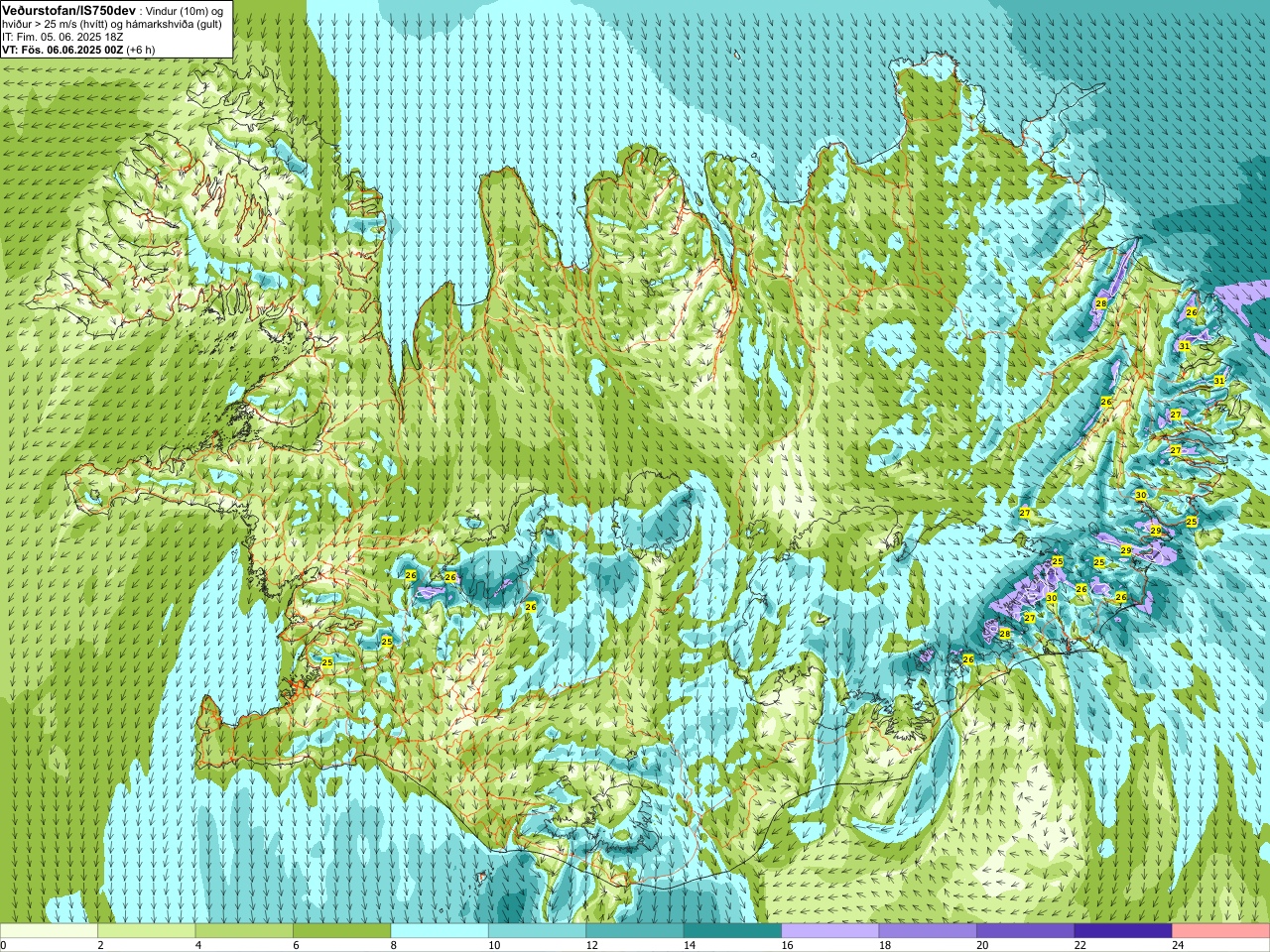
Task: Click the 'IT: Fim. 05. 06. 2025 18Z' line
Action: click(63, 37)
